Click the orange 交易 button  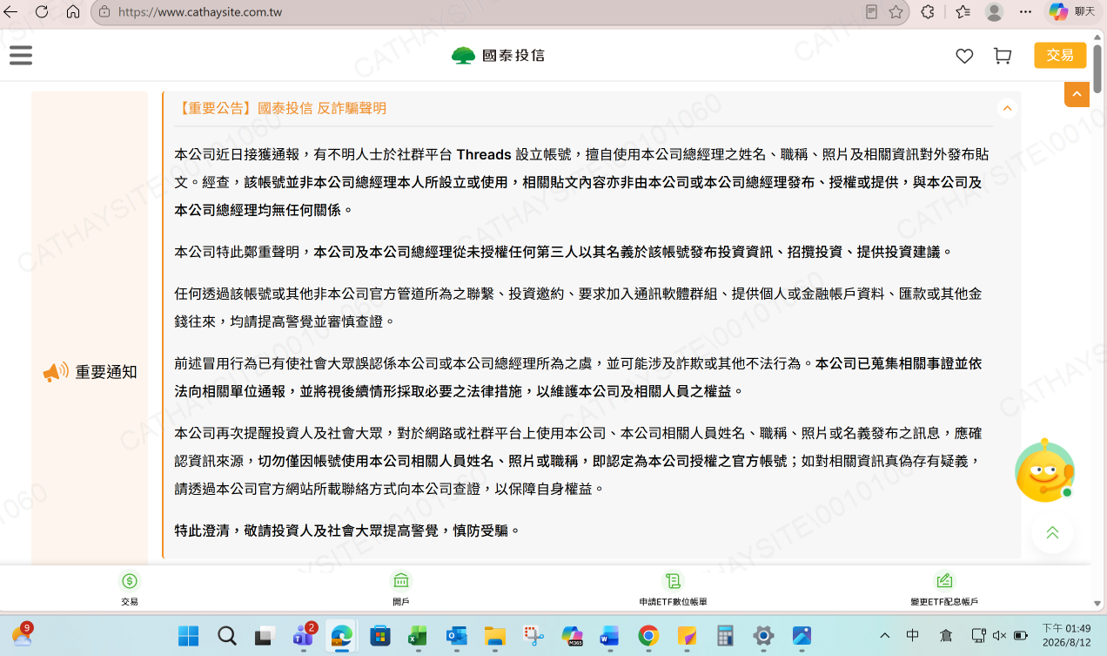click(1060, 55)
